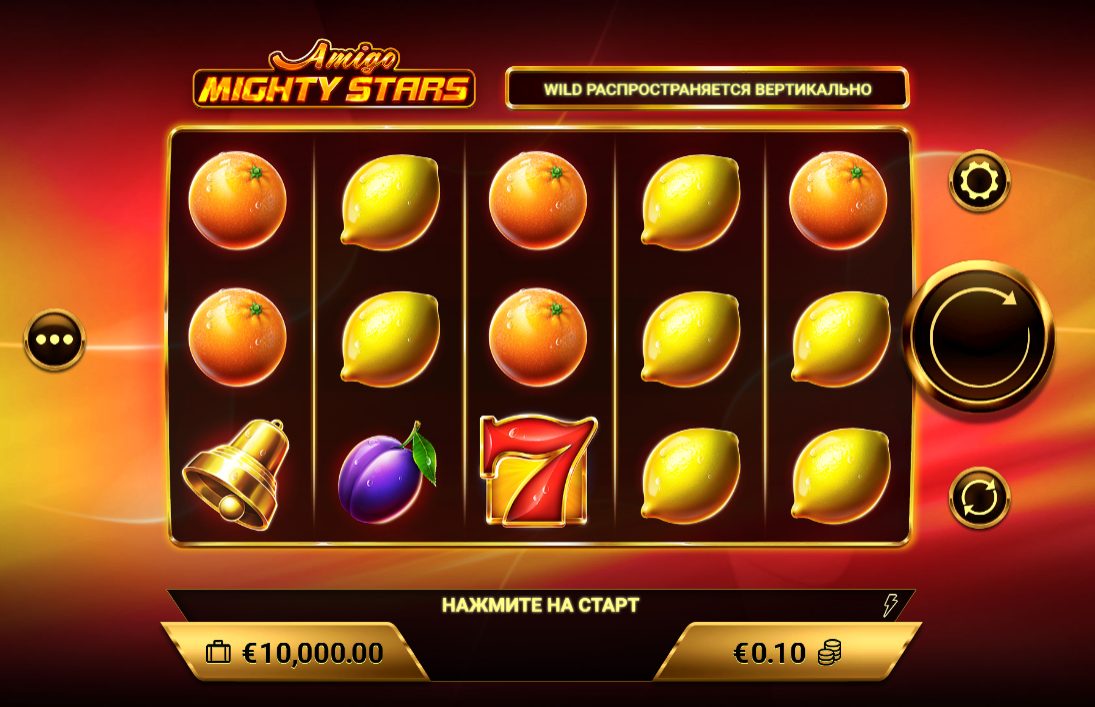This screenshot has height=707, width=1095.
Task: Toggle turbo mode lightning bolt icon
Action: click(x=890, y=604)
